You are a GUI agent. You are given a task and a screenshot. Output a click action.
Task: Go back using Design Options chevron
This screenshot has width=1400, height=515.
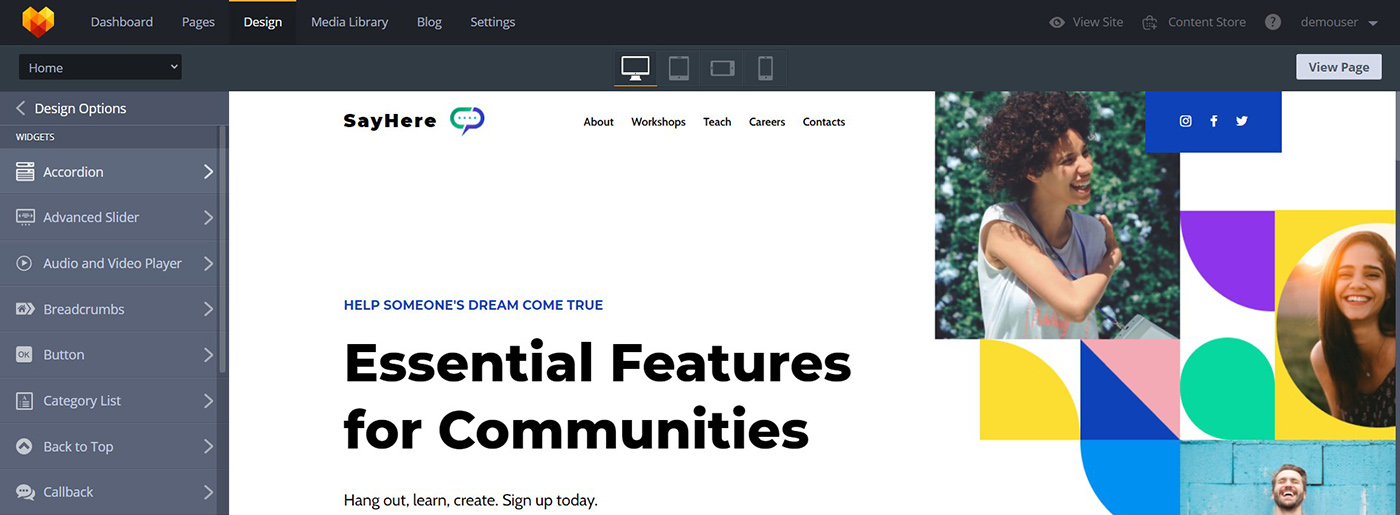pos(20,108)
